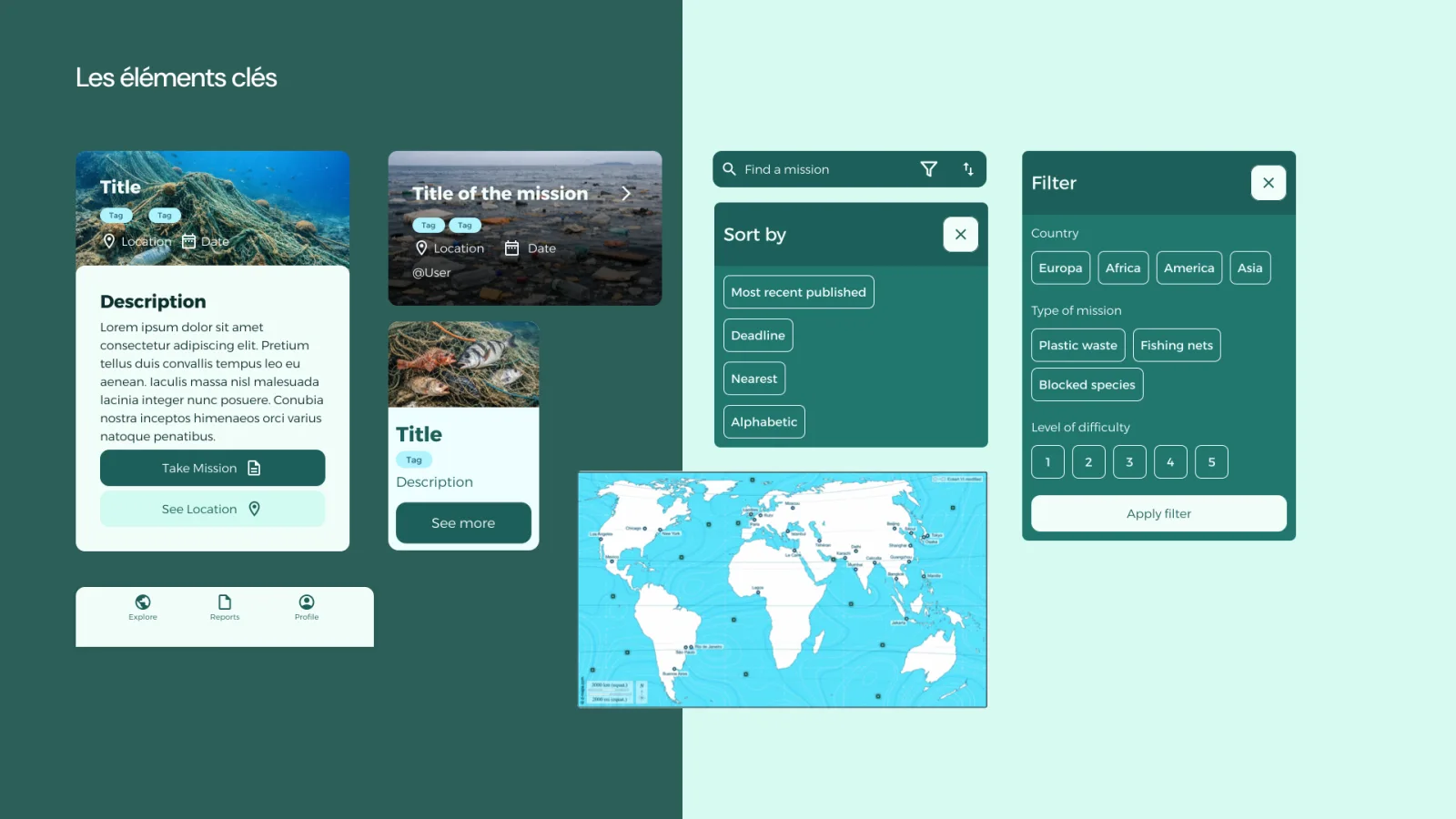The height and width of the screenshot is (819, 1456).
Task: Open the Profile icon in navigation bar
Action: point(307,602)
